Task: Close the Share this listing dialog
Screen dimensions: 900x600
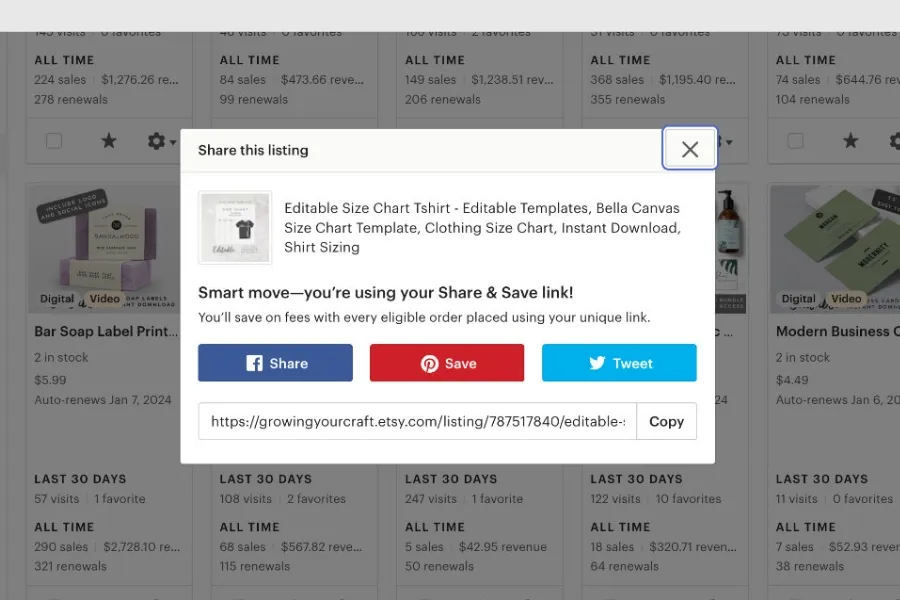Action: (x=689, y=149)
